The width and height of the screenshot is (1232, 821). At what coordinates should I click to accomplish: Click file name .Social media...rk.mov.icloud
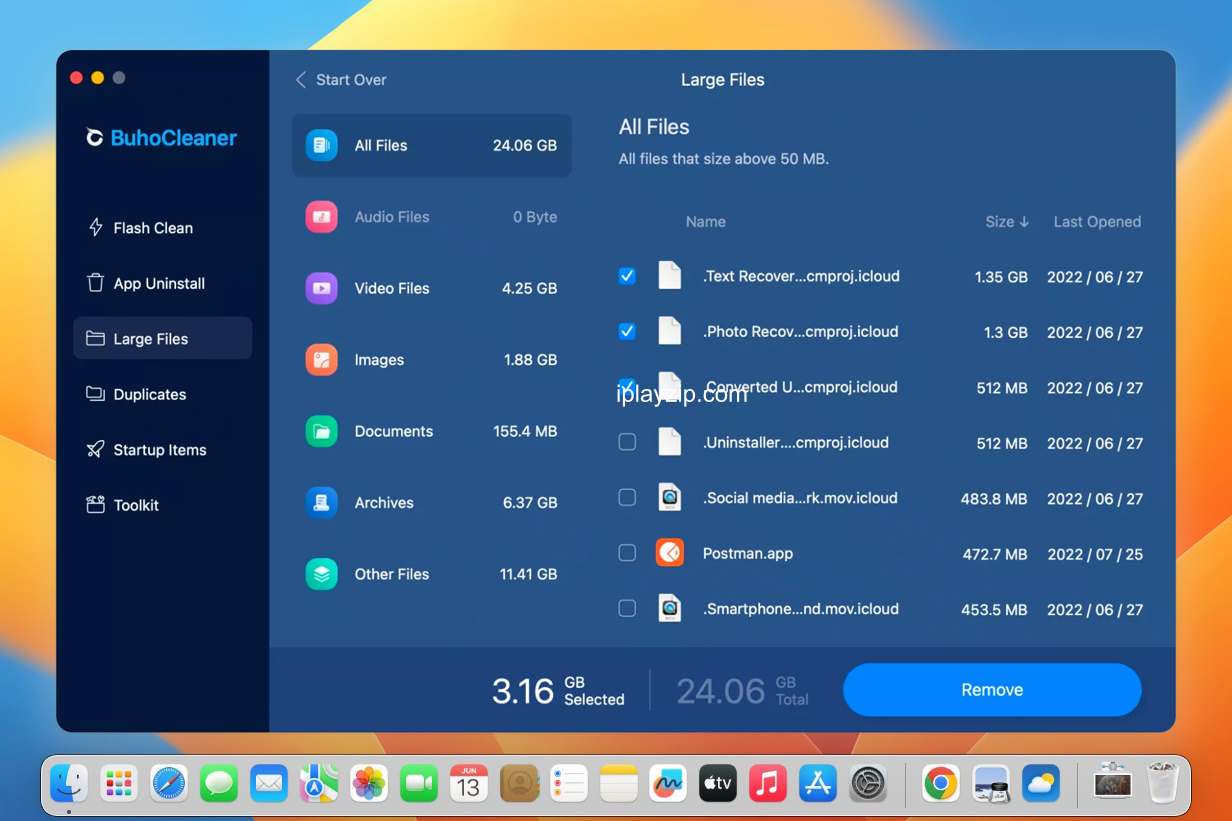[x=800, y=497]
